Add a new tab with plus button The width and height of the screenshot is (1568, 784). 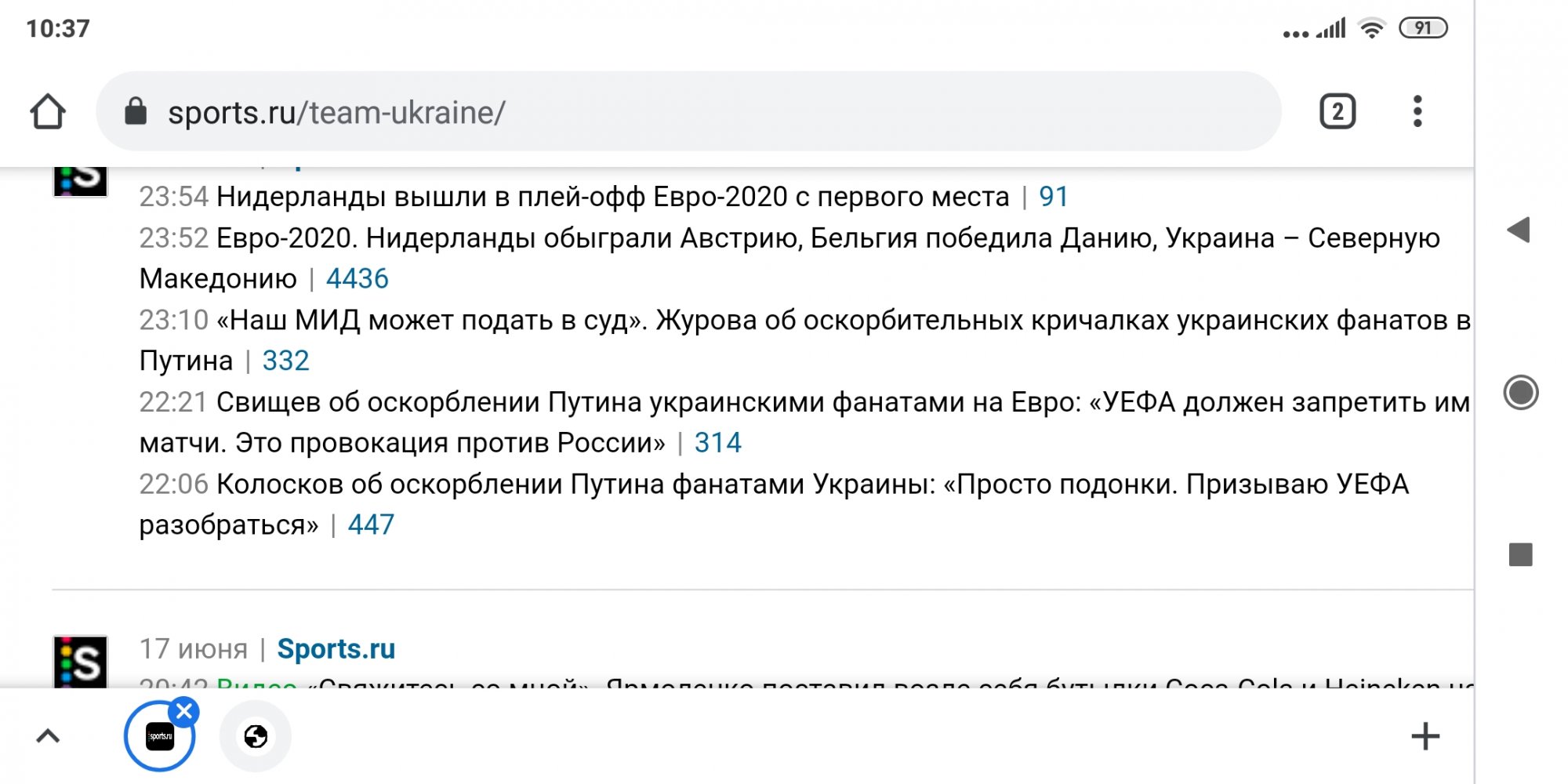[1425, 736]
